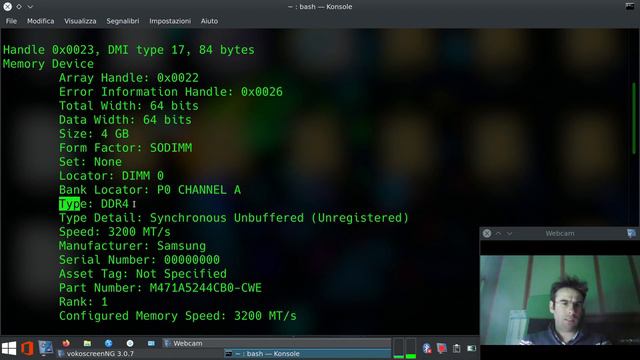This screenshot has height=360, width=640.
Task: Click 'Error Information Handle: 0x0026' text
Action: 171,91
